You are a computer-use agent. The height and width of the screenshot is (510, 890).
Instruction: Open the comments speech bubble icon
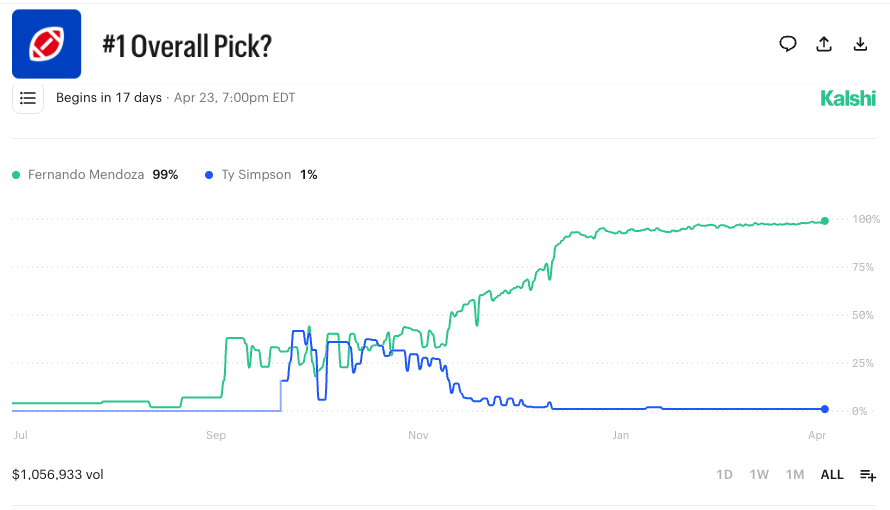[x=788, y=44]
